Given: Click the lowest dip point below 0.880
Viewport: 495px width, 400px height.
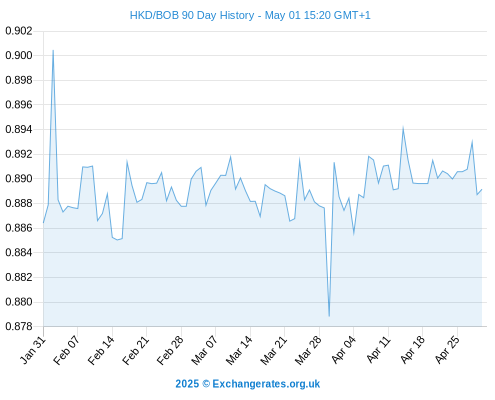Looking at the screenshot, I should pyautogui.click(x=329, y=316).
